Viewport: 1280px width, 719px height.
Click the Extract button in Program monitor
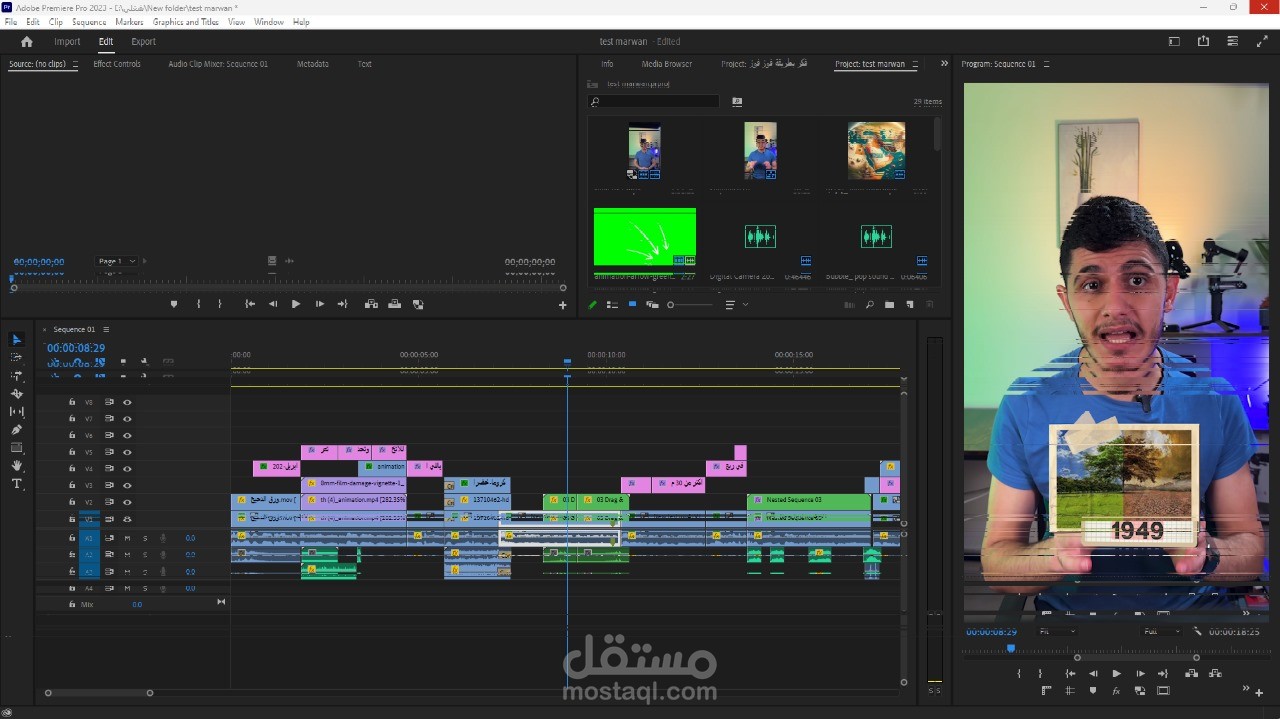[x=1216, y=674]
